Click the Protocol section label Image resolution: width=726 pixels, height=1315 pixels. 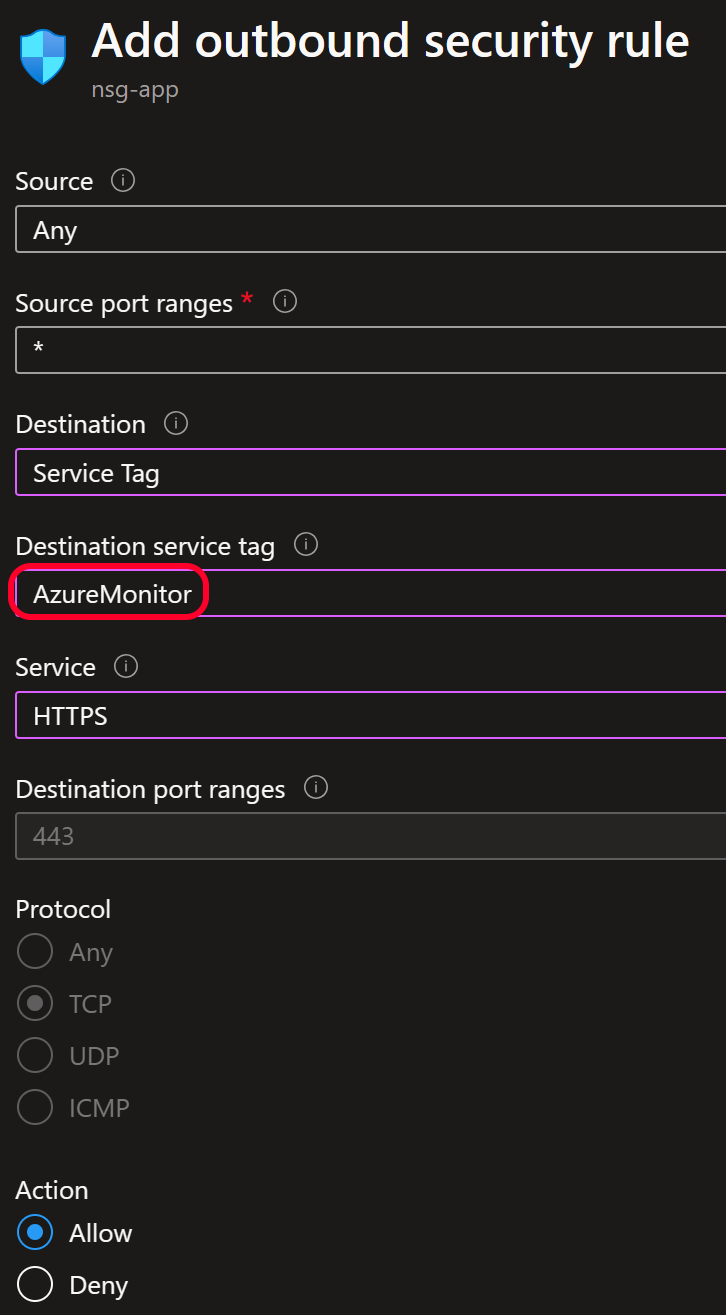pos(63,909)
